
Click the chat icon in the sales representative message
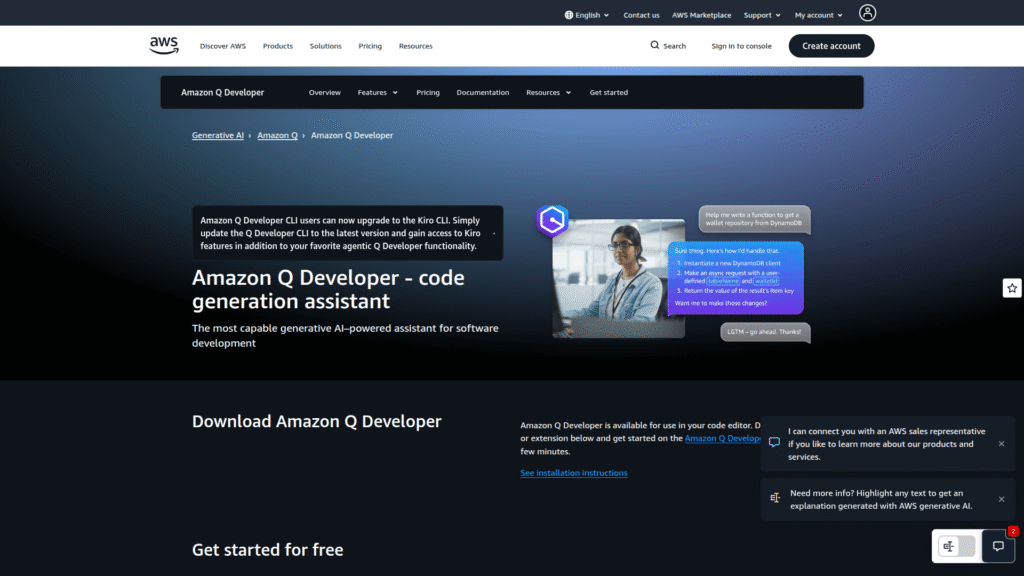773,441
